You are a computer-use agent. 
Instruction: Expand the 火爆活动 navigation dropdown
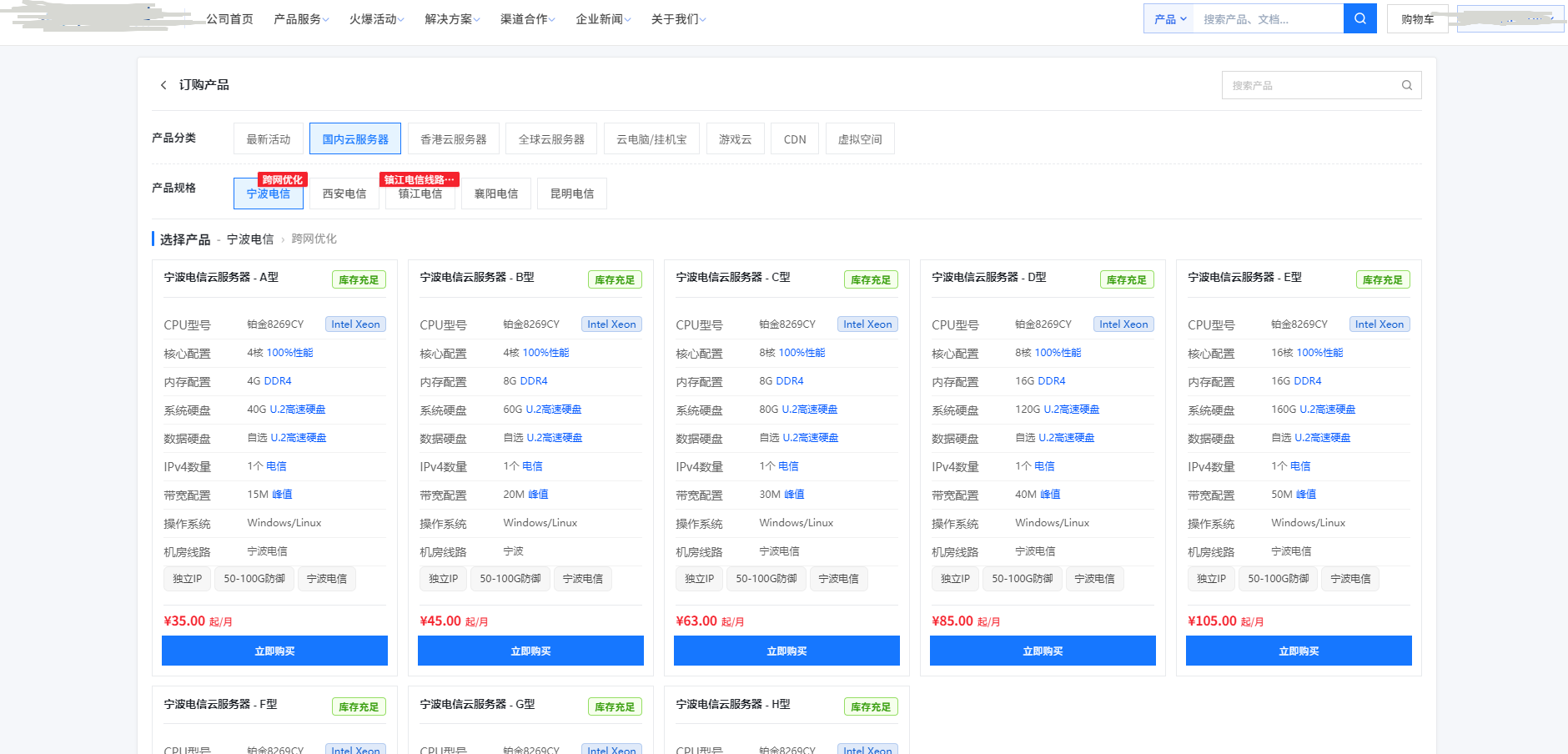(376, 19)
